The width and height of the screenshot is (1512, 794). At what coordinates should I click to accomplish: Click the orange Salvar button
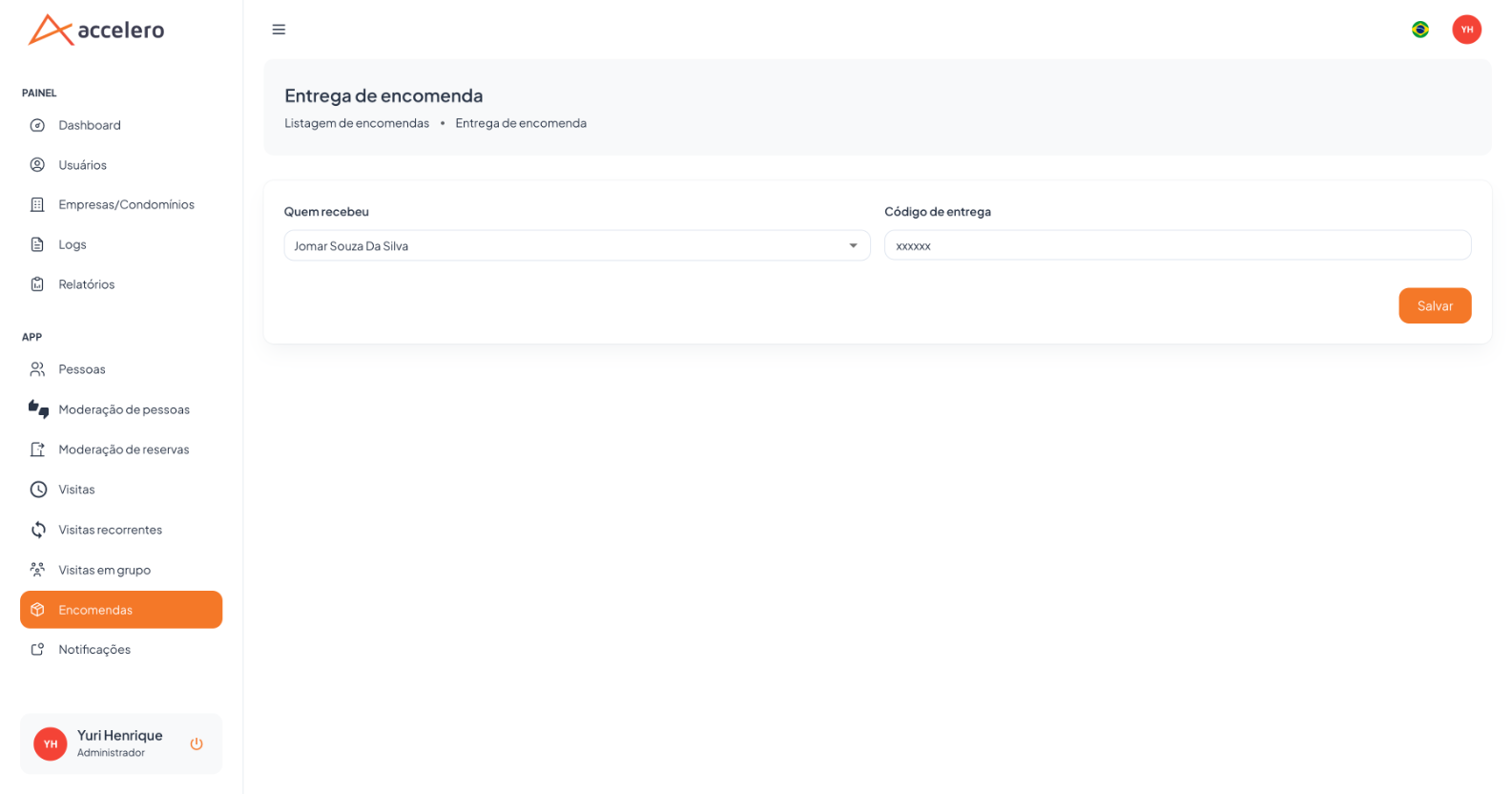1435,305
